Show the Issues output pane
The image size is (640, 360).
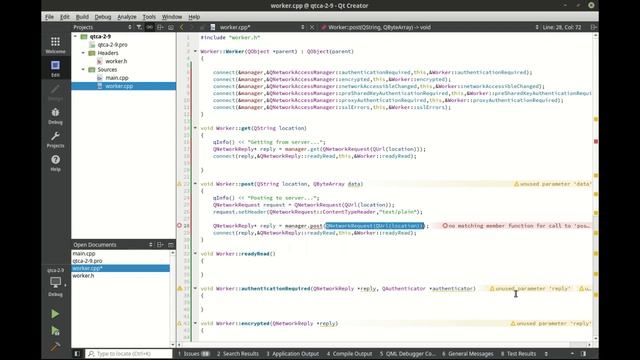[x=194, y=353]
